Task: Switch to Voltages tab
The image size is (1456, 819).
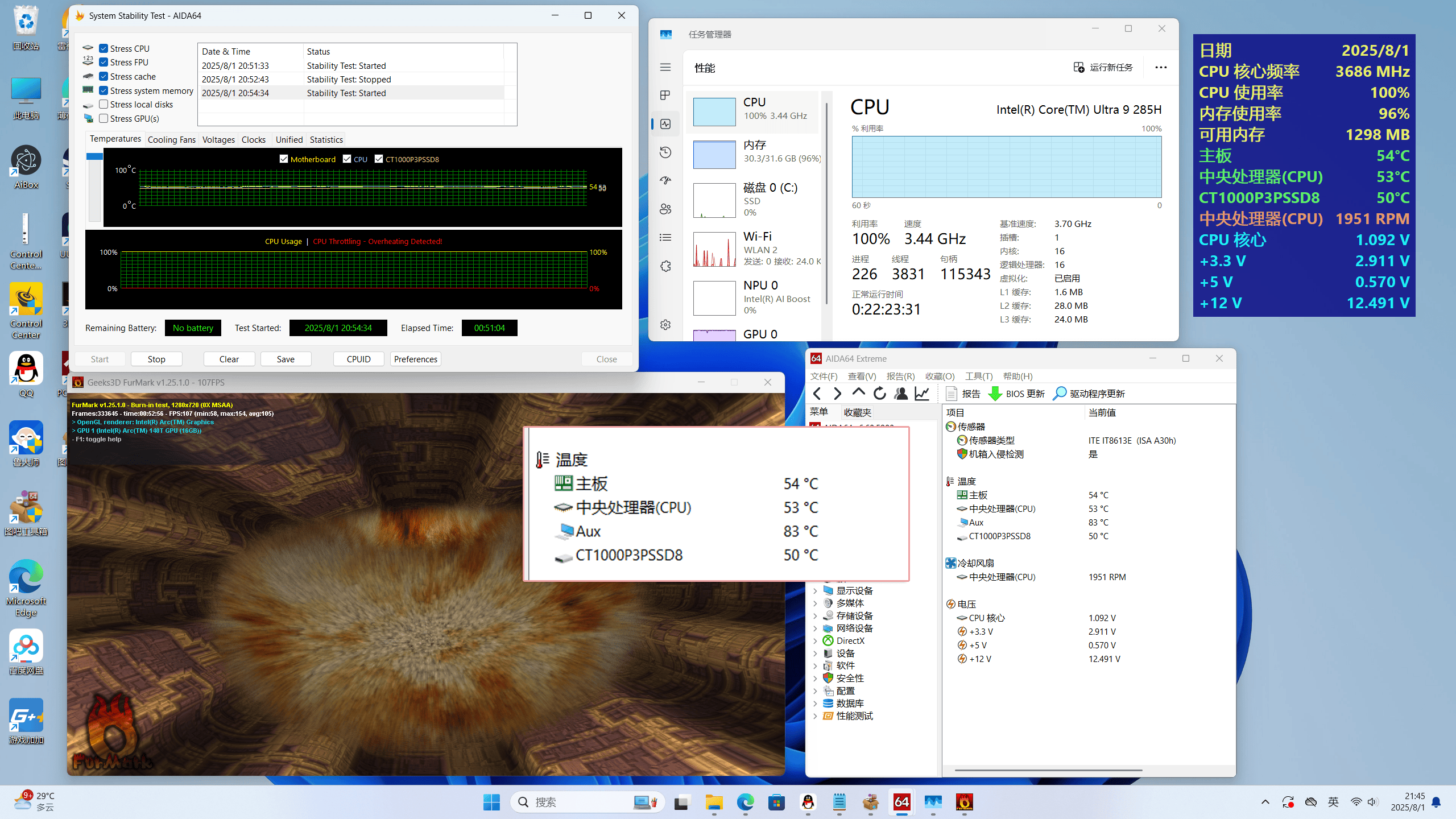Action: click(x=218, y=140)
